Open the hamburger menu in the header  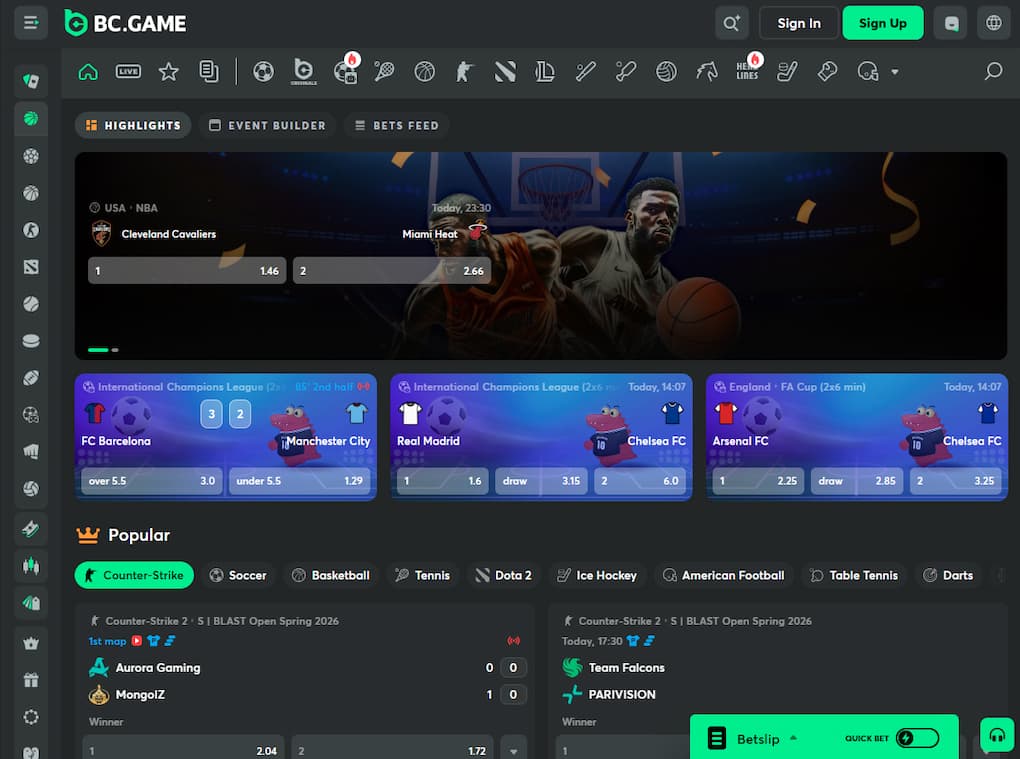click(x=31, y=23)
